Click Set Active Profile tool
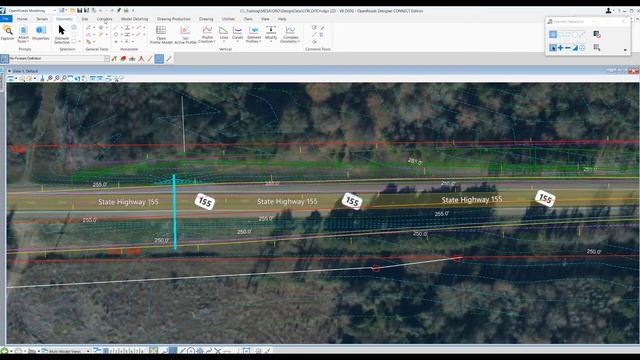Screen dimensions: 640x360 [x=185, y=35]
